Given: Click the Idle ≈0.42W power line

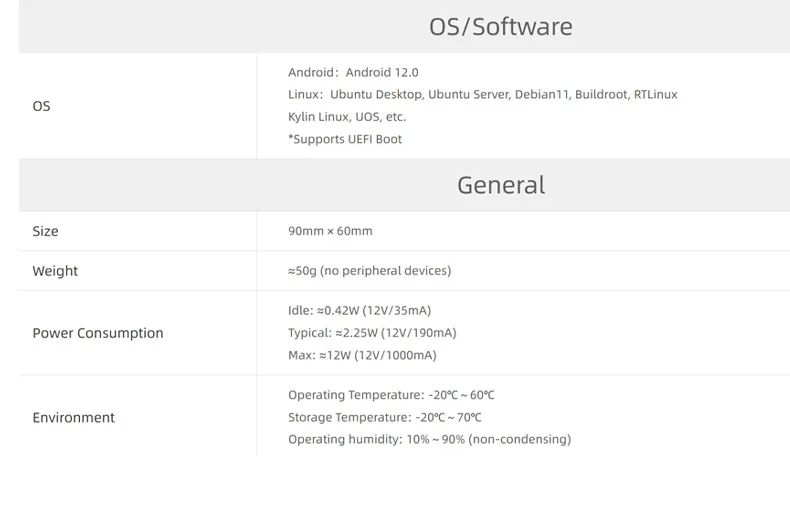Looking at the screenshot, I should coord(359,311).
